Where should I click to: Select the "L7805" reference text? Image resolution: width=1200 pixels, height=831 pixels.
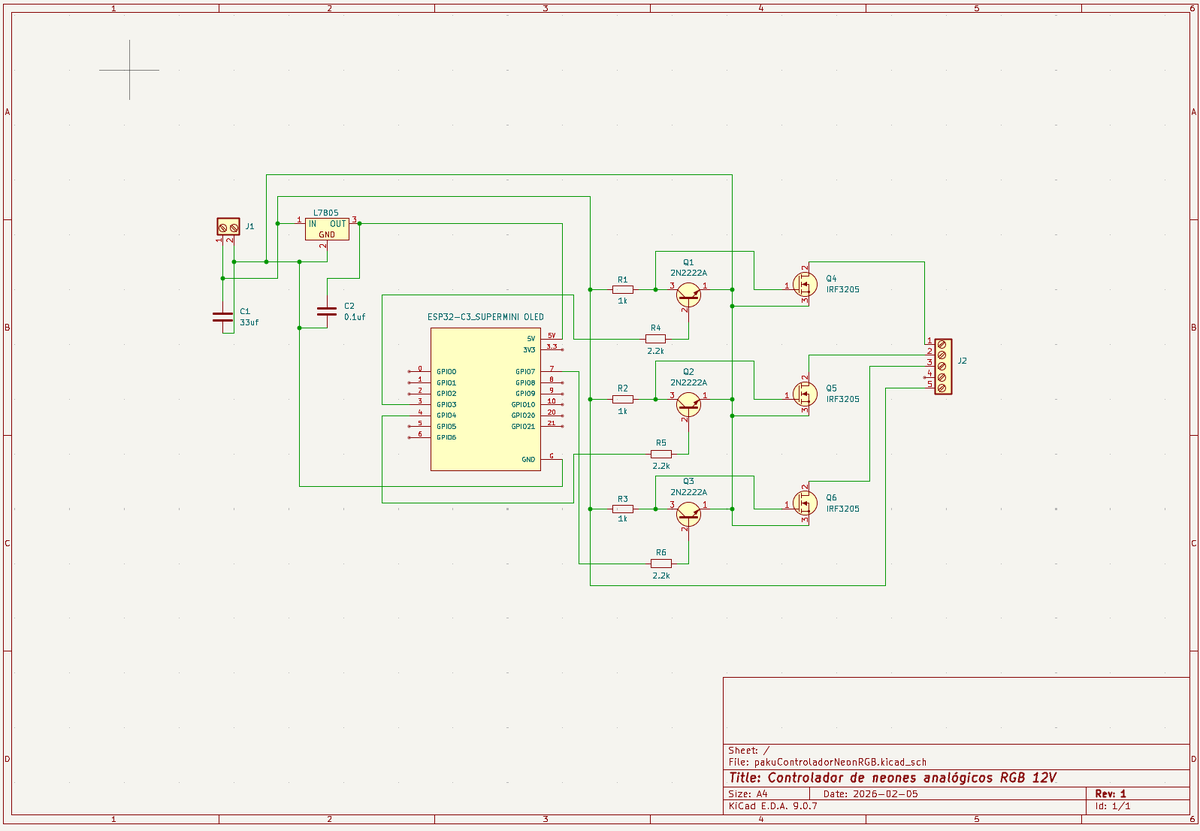(326, 213)
